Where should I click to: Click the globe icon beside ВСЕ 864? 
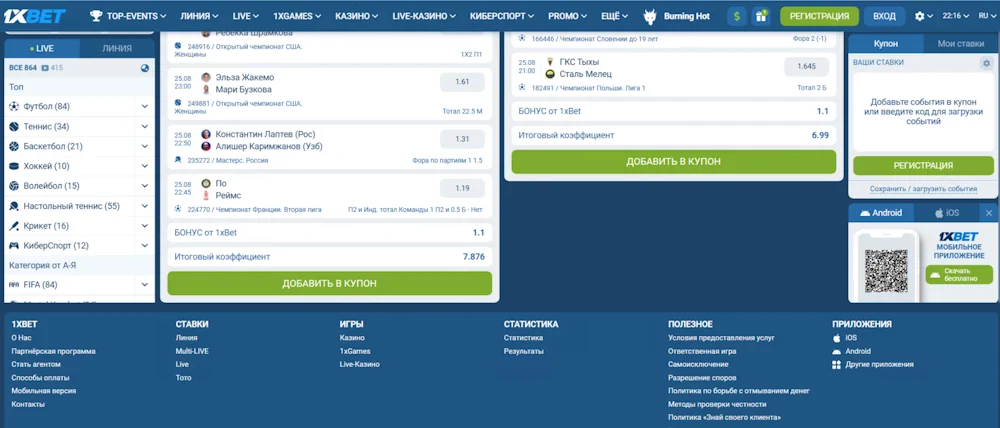click(x=145, y=68)
